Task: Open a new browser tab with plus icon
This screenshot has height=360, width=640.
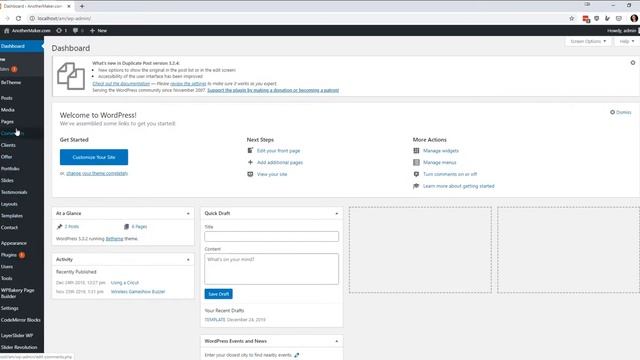Action: (82, 6)
